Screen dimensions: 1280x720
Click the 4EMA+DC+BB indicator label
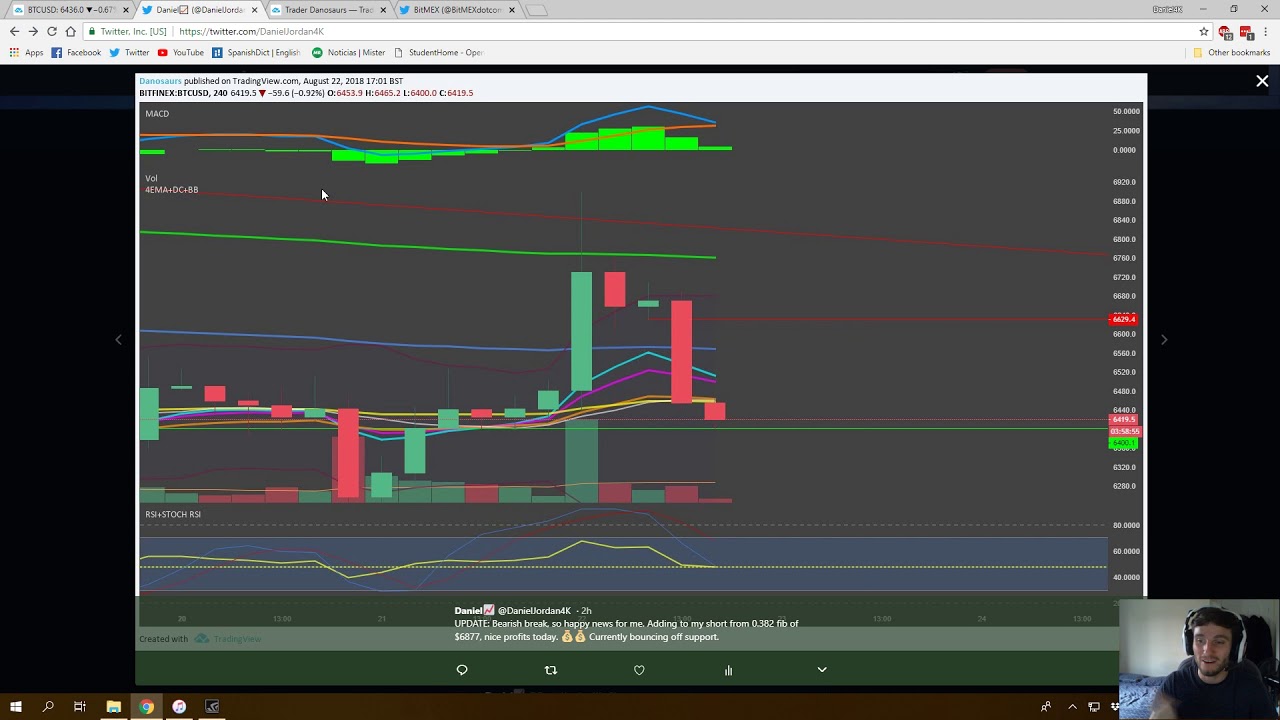pos(171,189)
